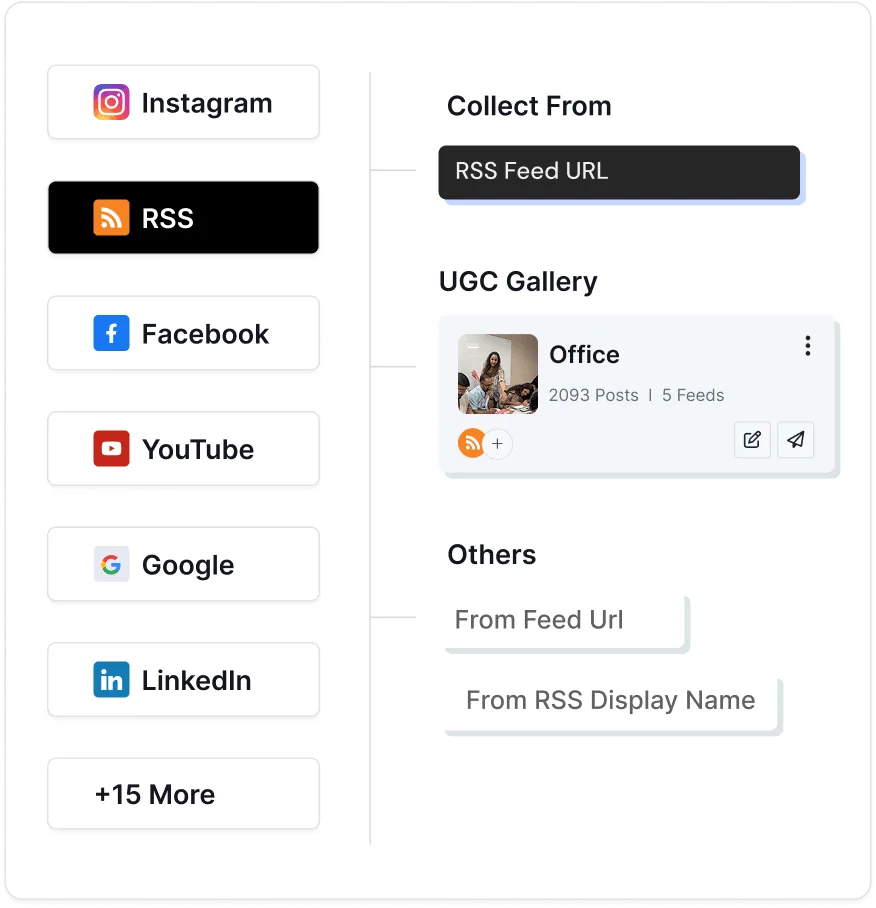Click the round RSS feed badge on Office card
Image resolution: width=876 pixels, height=908 pixels.
471,443
